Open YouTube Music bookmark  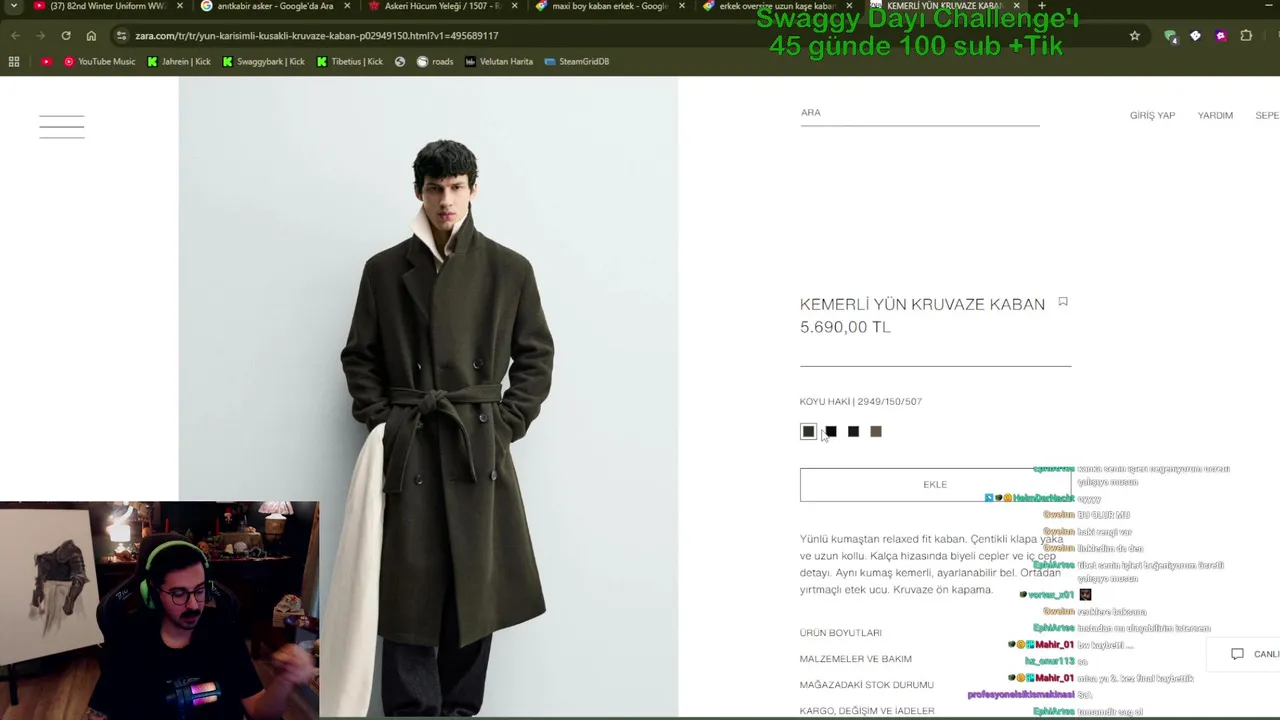pos(100,61)
